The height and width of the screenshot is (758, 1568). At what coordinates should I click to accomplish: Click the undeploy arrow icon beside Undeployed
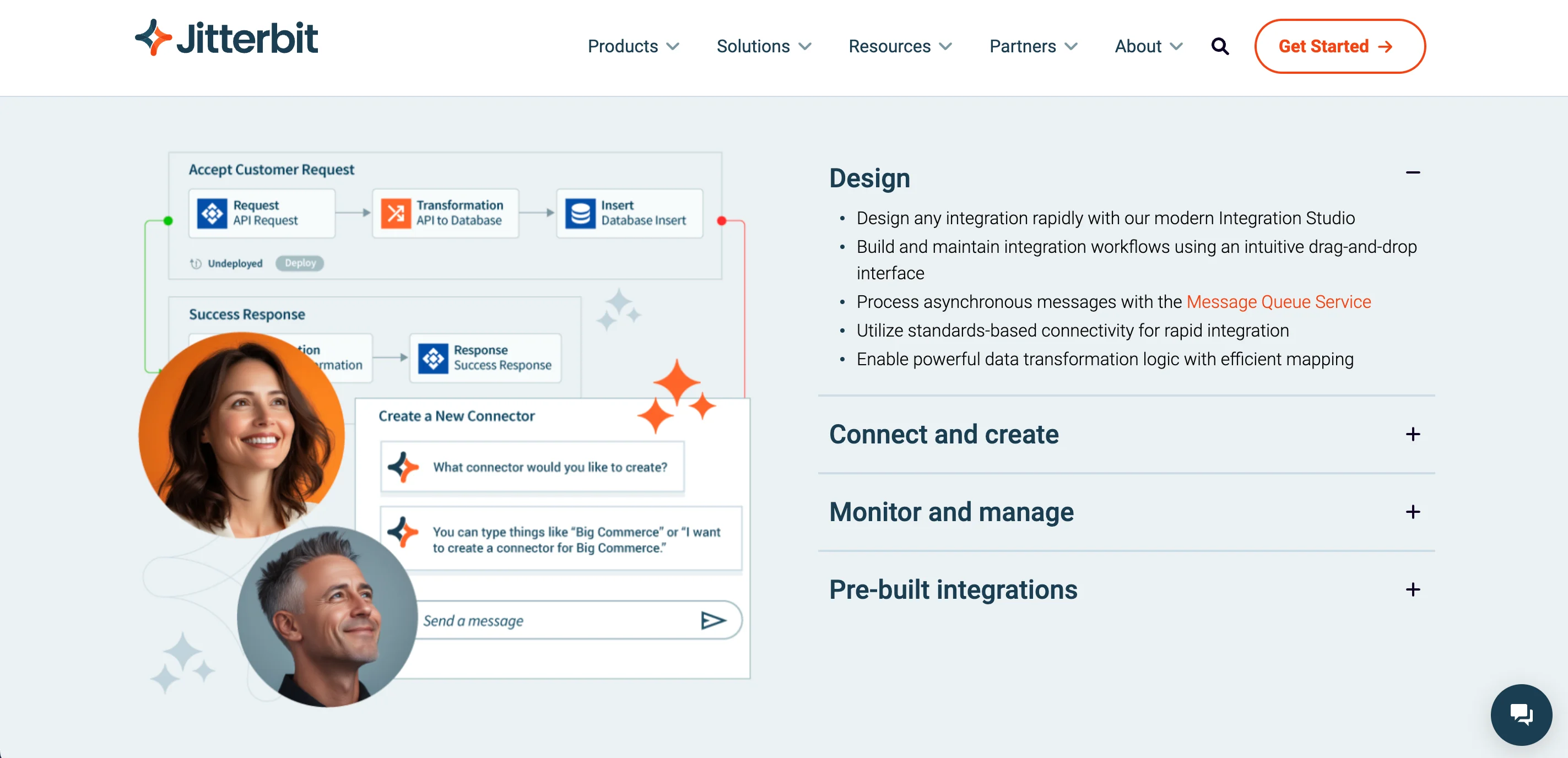point(196,263)
